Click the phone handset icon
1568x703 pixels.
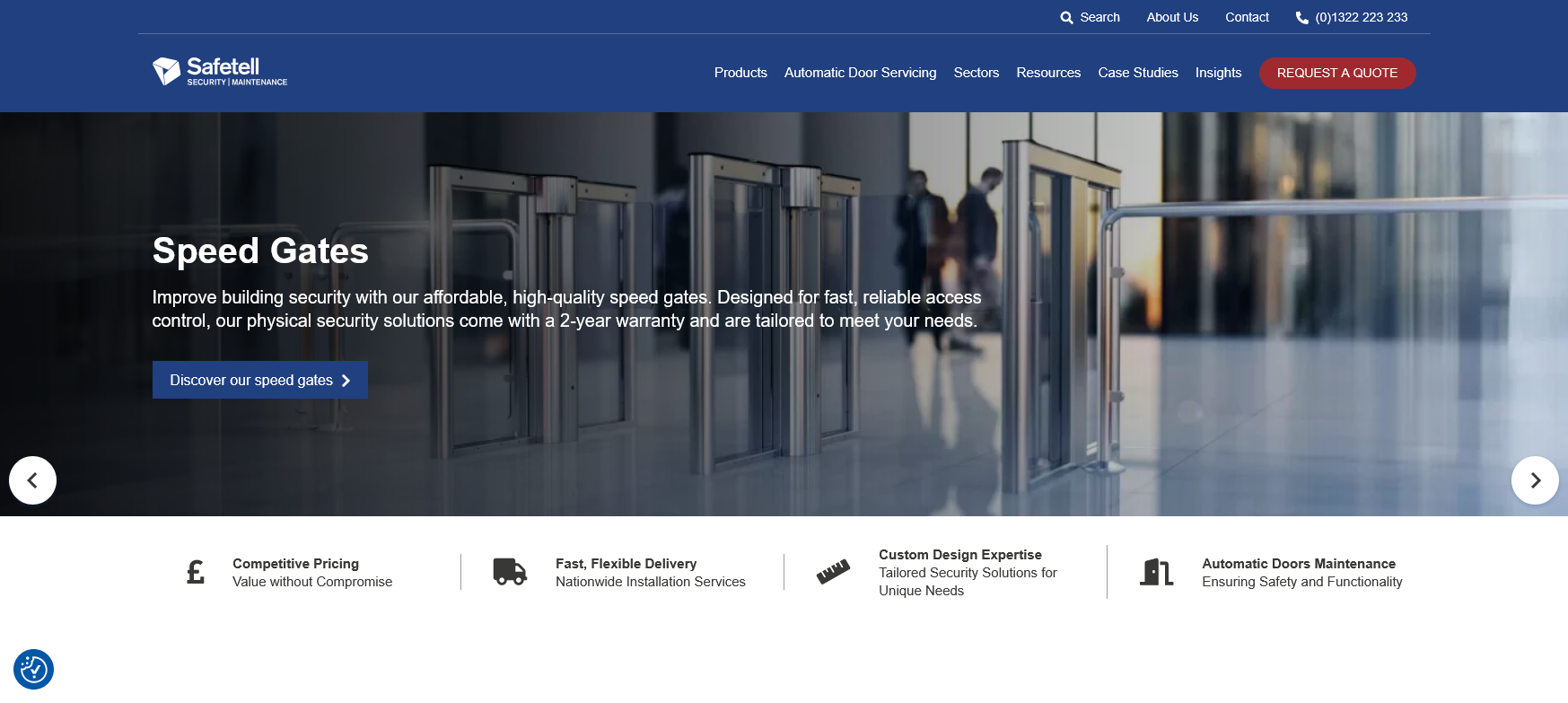1302,18
